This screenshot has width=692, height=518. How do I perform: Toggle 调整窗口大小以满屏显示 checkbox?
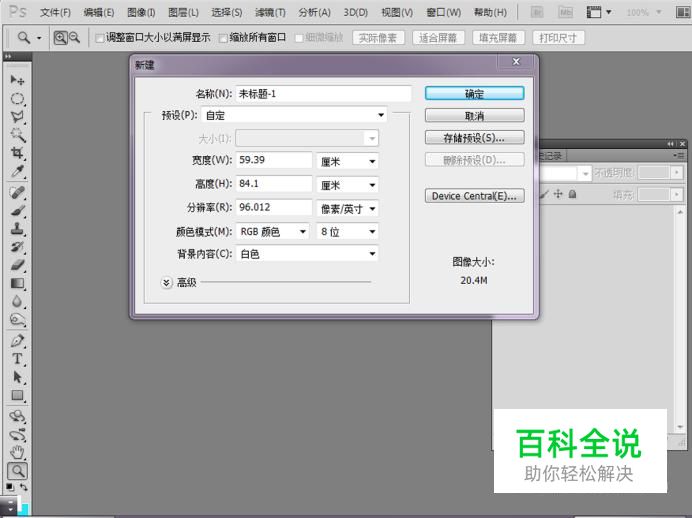[100, 38]
